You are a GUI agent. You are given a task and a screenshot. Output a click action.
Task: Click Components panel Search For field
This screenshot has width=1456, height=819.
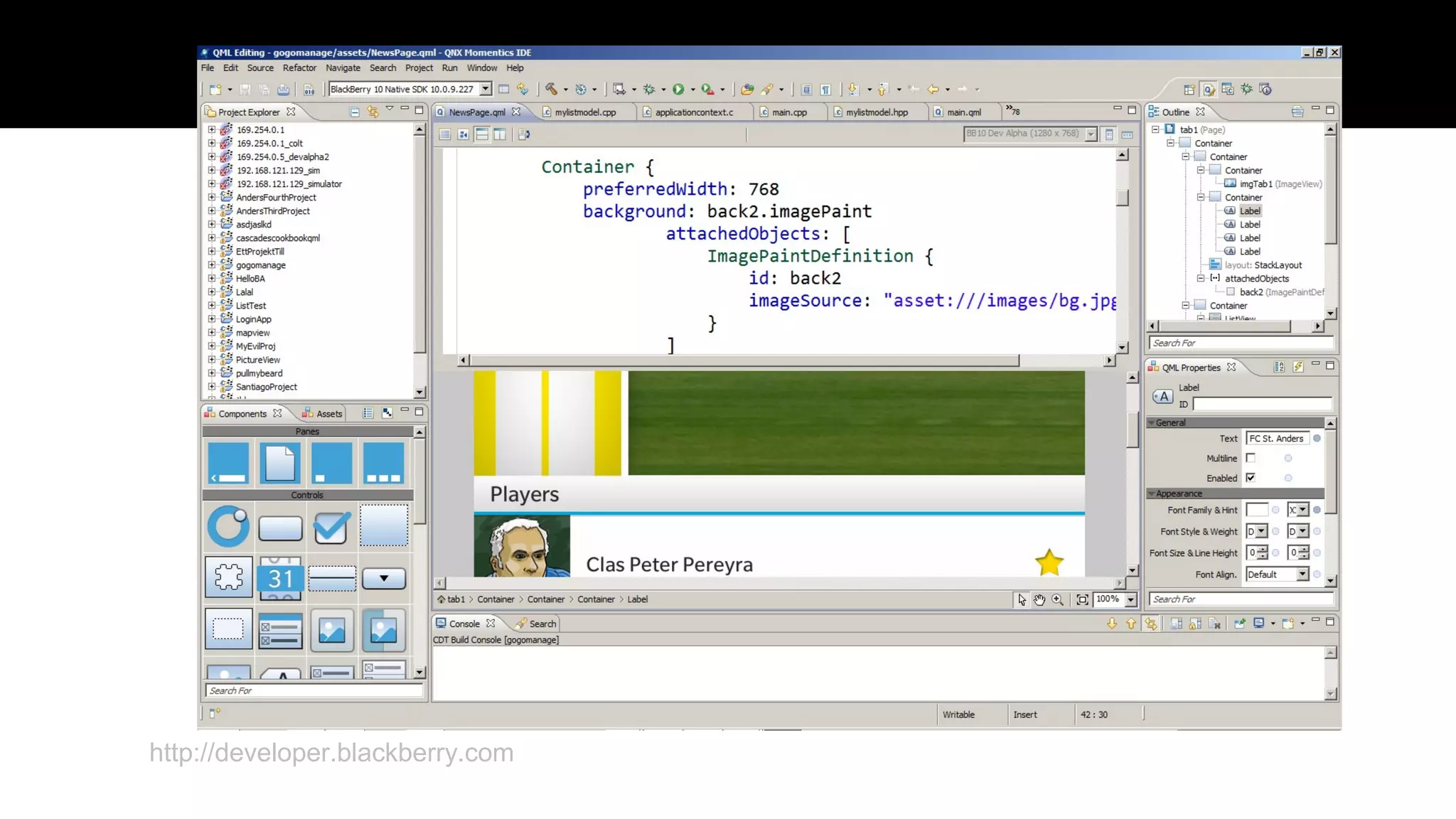pos(314,690)
